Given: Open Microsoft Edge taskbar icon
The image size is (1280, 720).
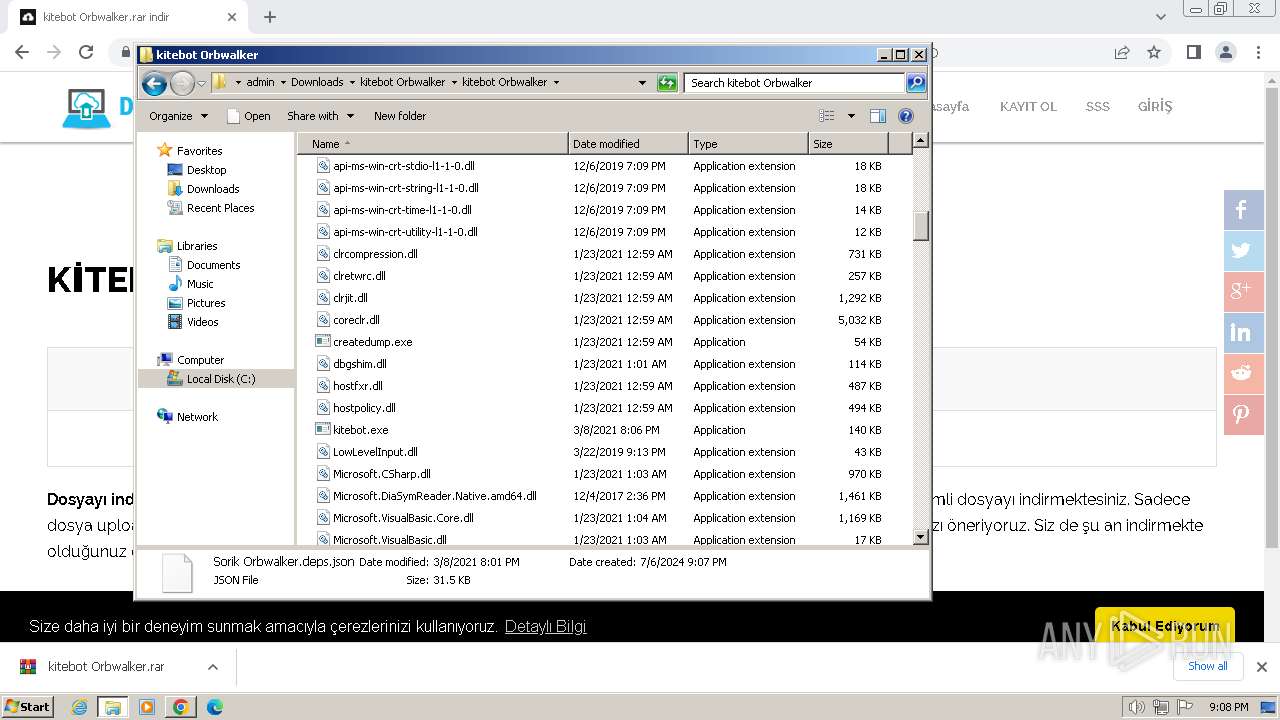Looking at the screenshot, I should coord(214,707).
